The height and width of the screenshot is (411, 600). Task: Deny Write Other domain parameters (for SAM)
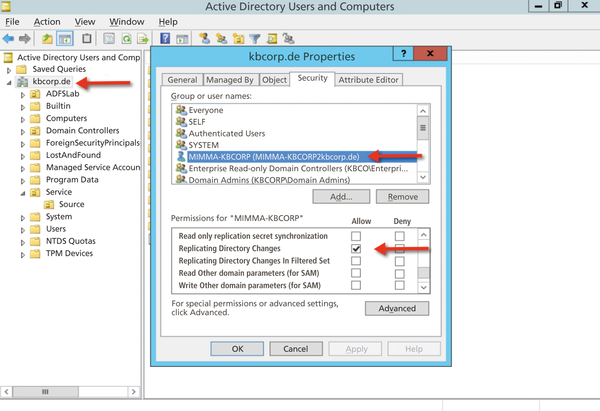(399, 285)
